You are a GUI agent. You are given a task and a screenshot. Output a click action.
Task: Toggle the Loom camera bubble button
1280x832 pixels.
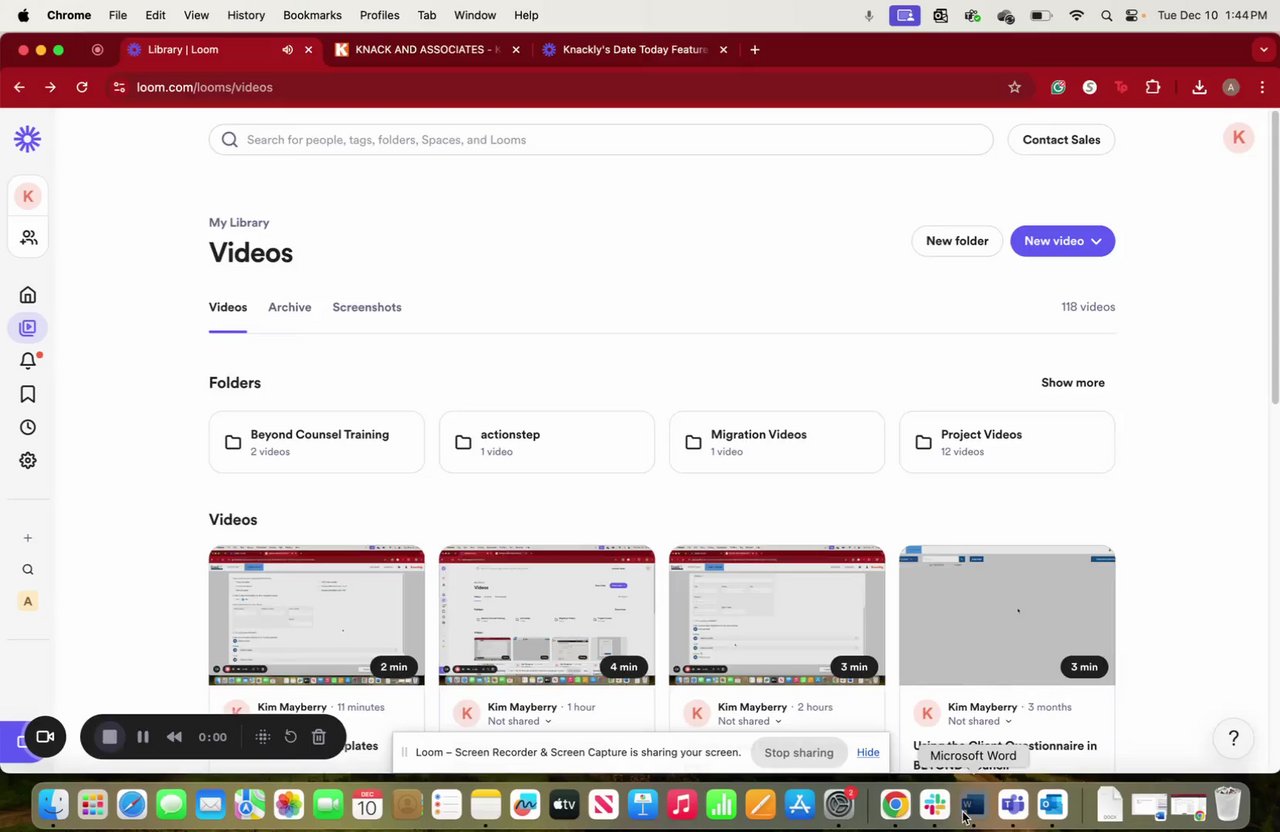pyautogui.click(x=45, y=737)
